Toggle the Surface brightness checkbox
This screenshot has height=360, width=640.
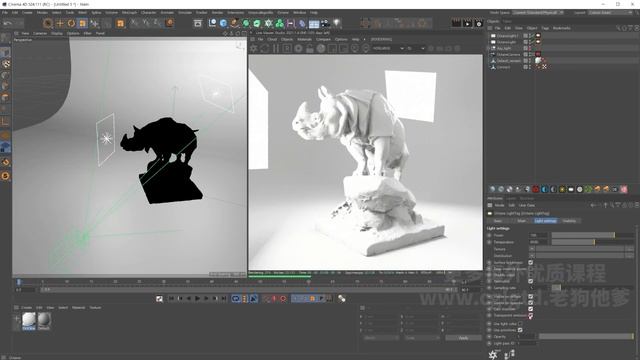531,262
